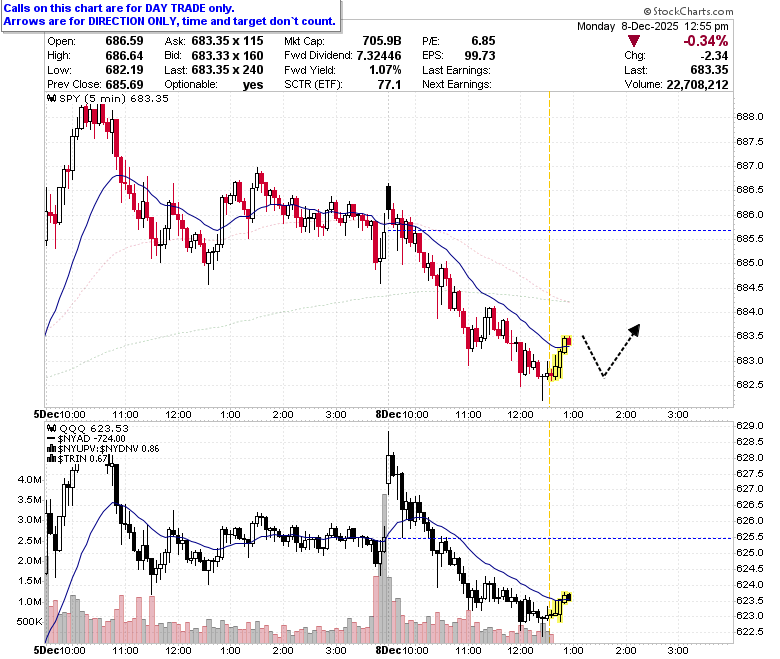Screen dimensions: 780x659
Task: Click the bar icon beside $TRIN
Action: pyautogui.click(x=51, y=459)
